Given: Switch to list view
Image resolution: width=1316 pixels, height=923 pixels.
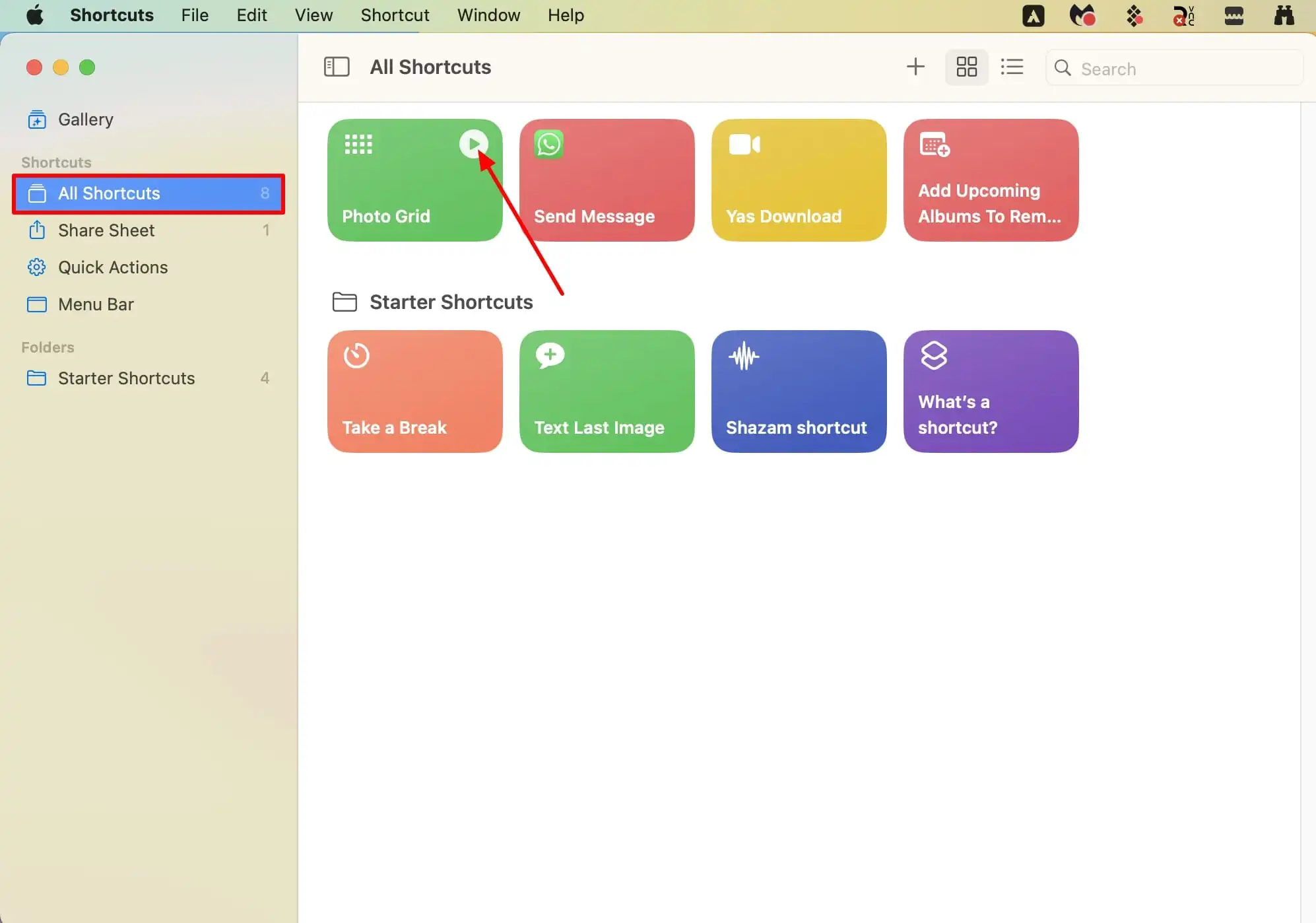Looking at the screenshot, I should pos(1012,67).
